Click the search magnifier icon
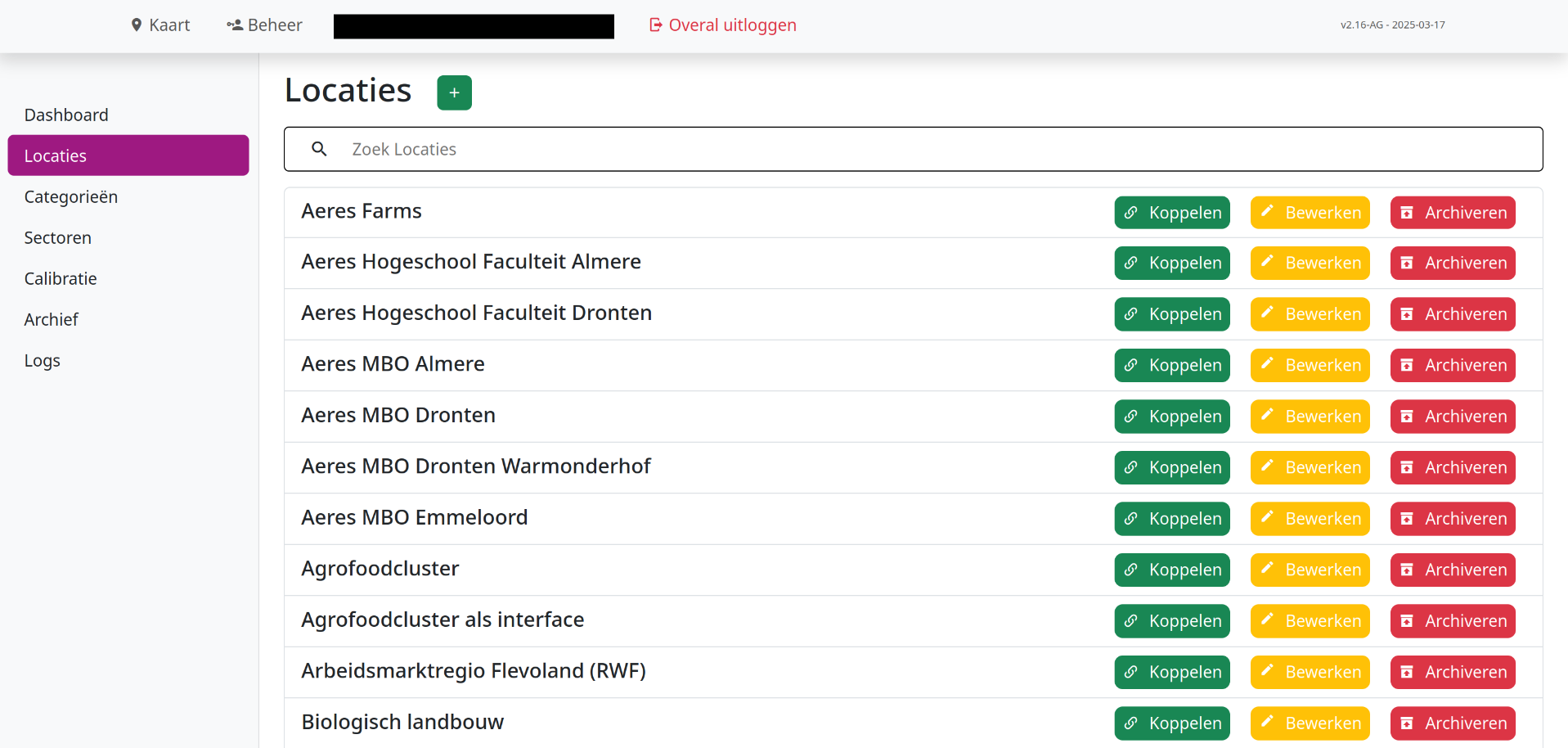This screenshot has width=1568, height=748. point(320,149)
